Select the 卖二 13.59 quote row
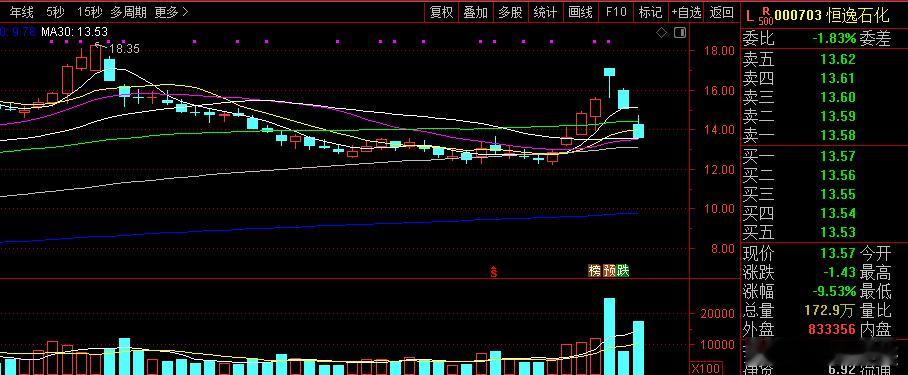The width and height of the screenshot is (908, 375). tap(799, 116)
